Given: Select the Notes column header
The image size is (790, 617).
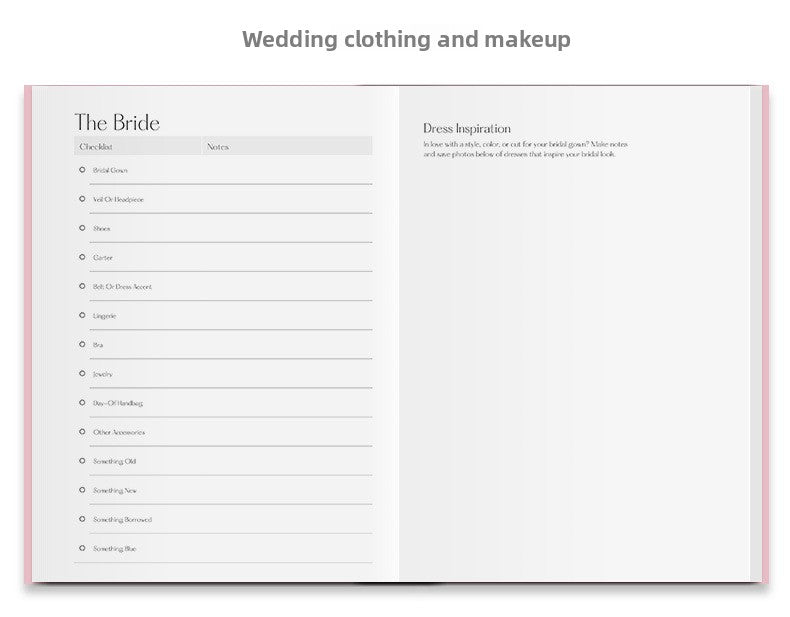Looking at the screenshot, I should pyautogui.click(x=218, y=147).
